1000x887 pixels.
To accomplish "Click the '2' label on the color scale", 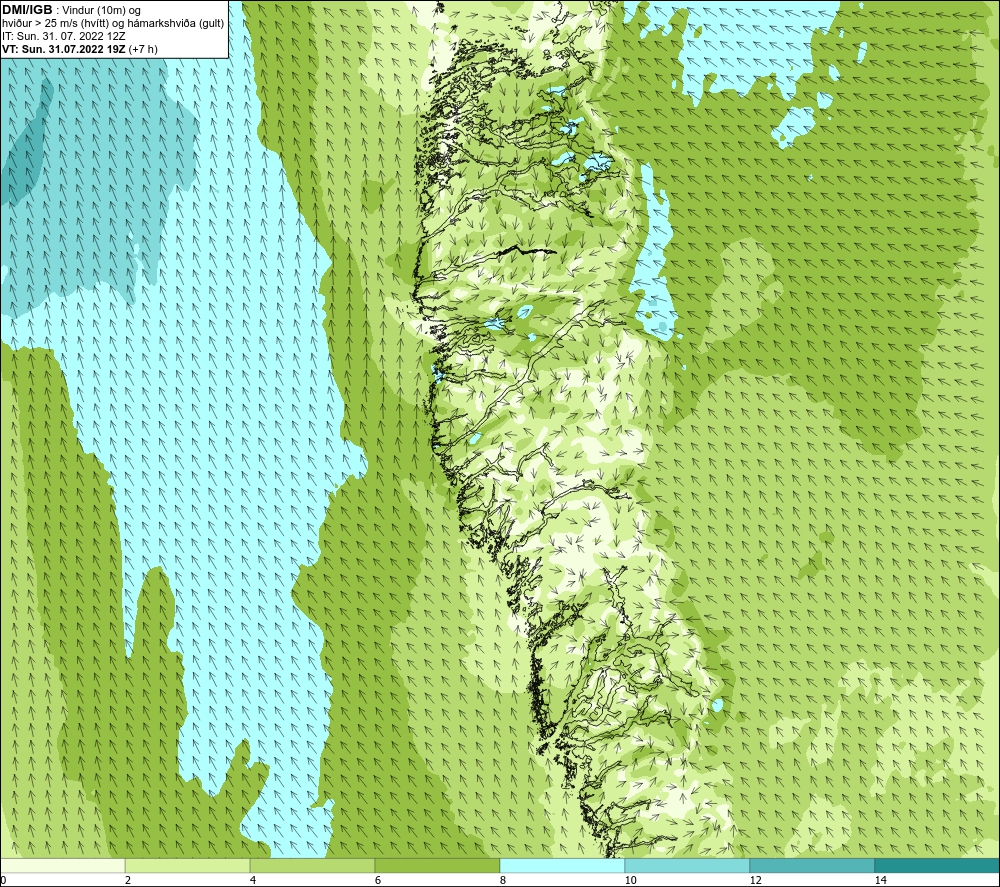I will click(128, 880).
